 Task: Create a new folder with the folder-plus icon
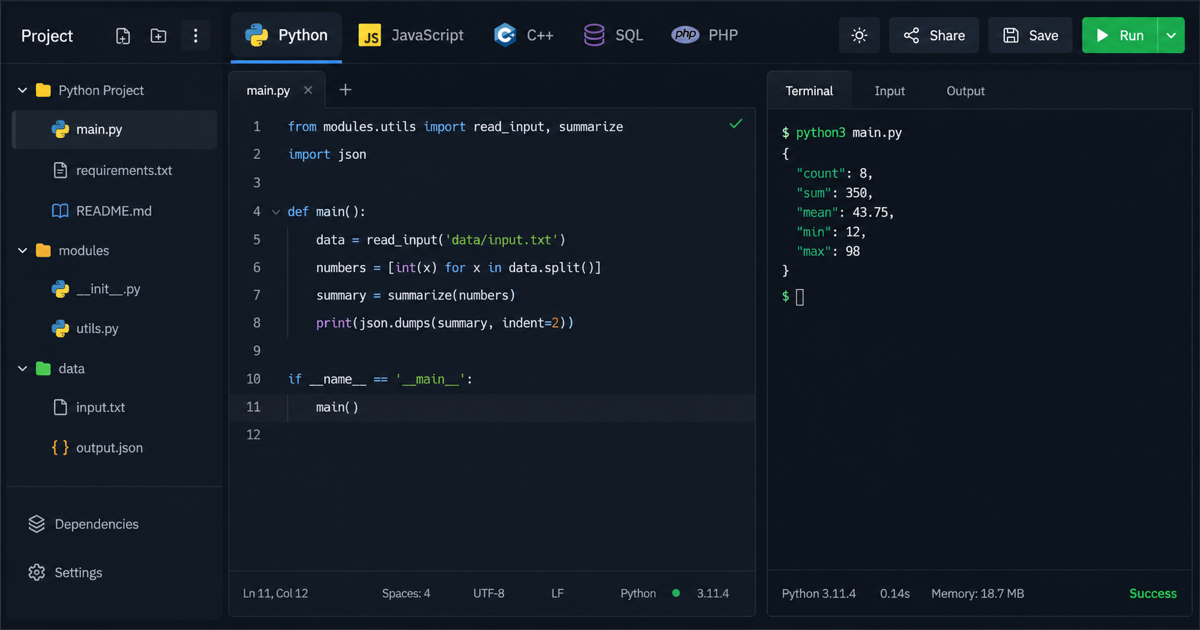pos(158,36)
